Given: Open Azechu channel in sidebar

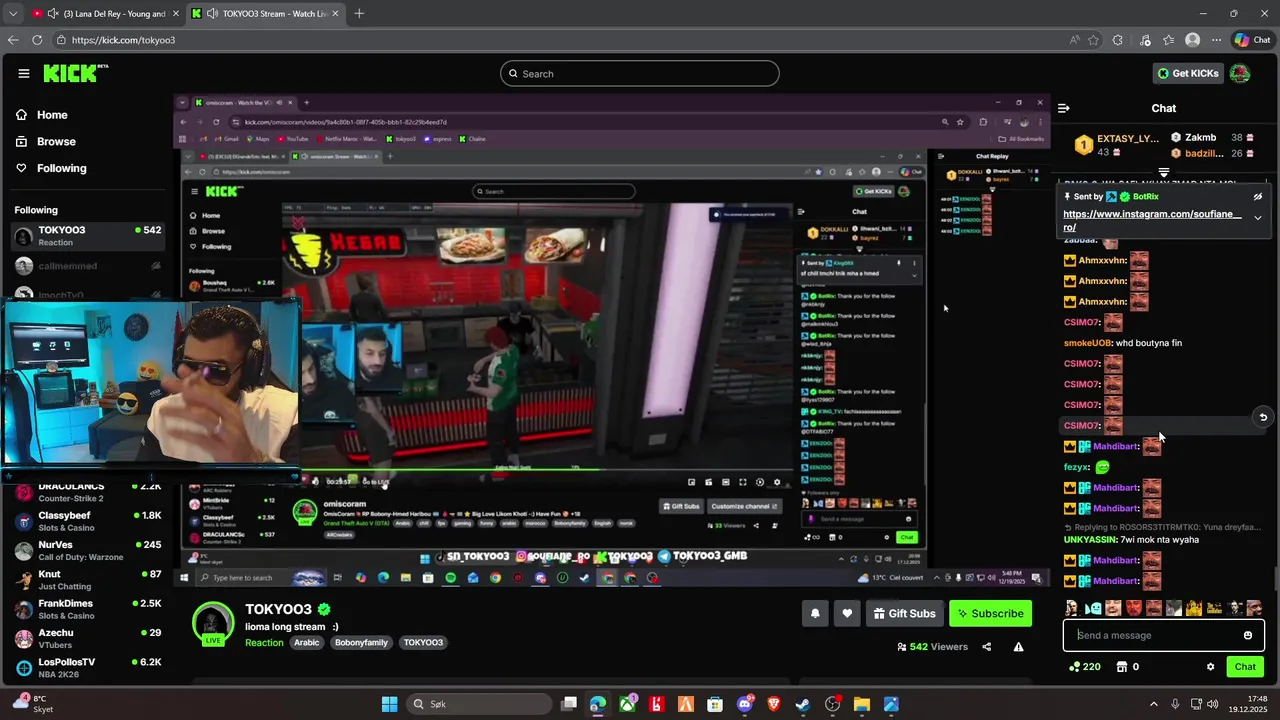Looking at the screenshot, I should point(88,638).
